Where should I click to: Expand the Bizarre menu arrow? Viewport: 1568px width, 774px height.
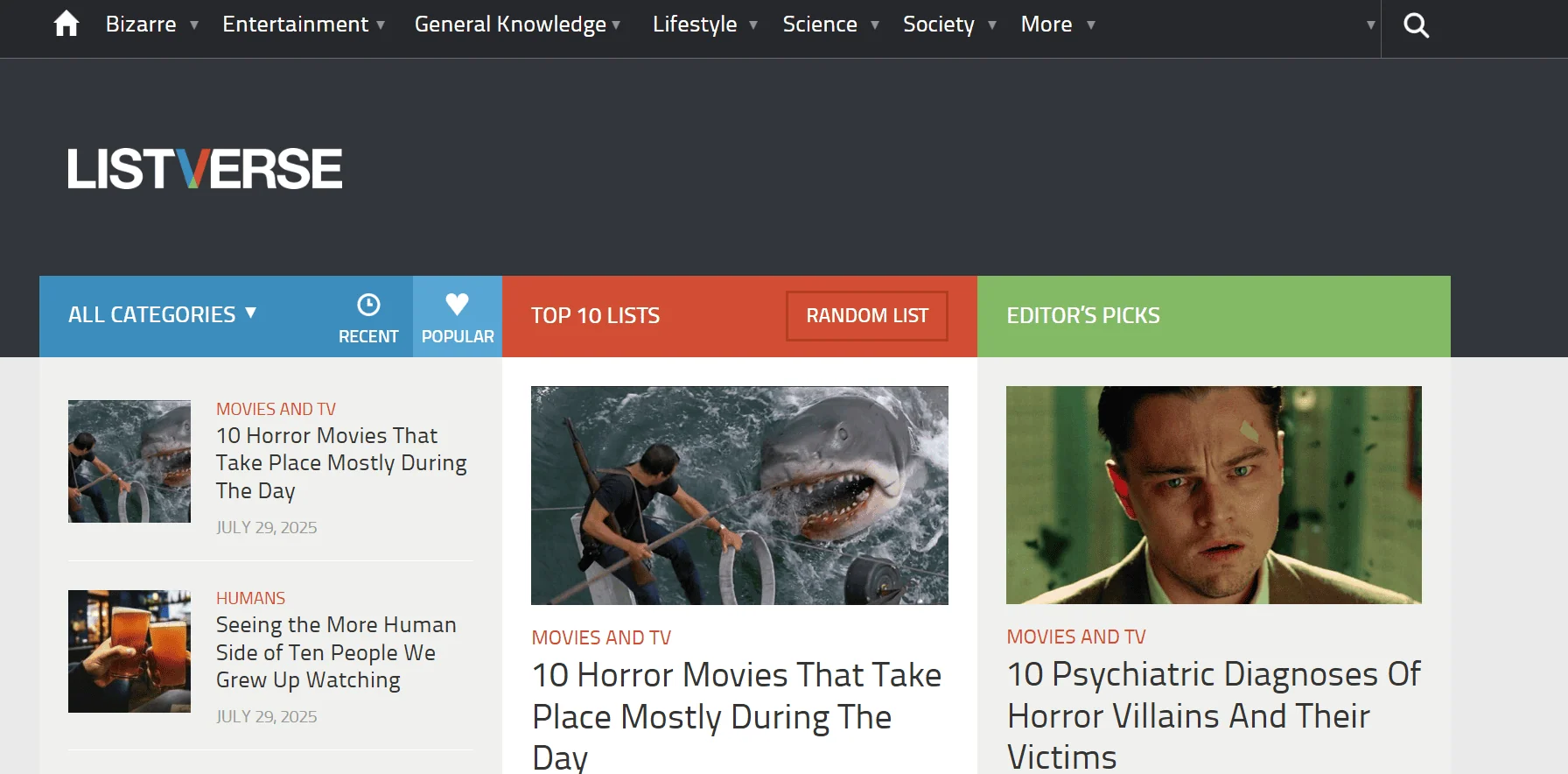tap(194, 25)
